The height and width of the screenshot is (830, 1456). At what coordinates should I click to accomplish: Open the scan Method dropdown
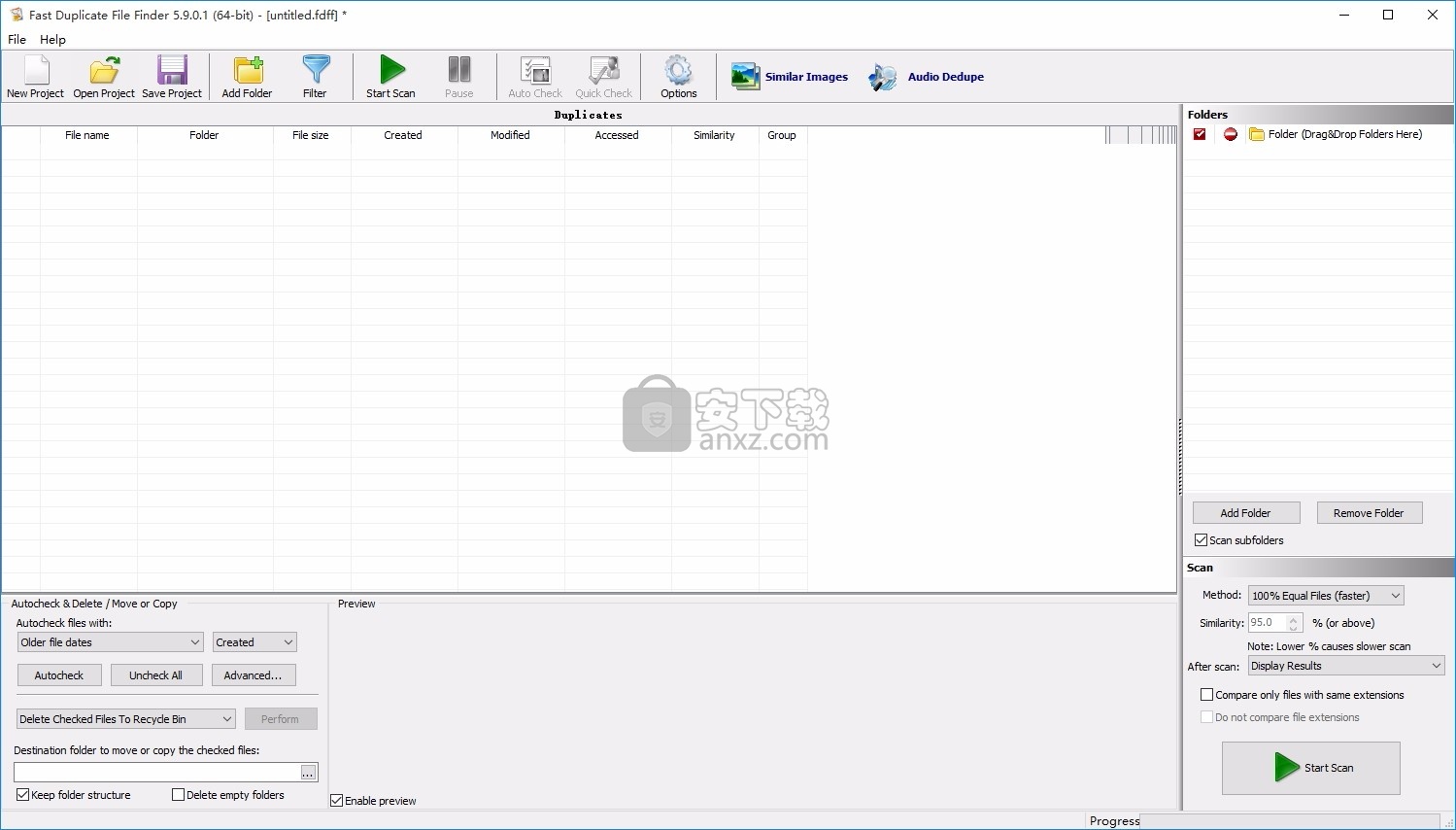[x=1326, y=596]
